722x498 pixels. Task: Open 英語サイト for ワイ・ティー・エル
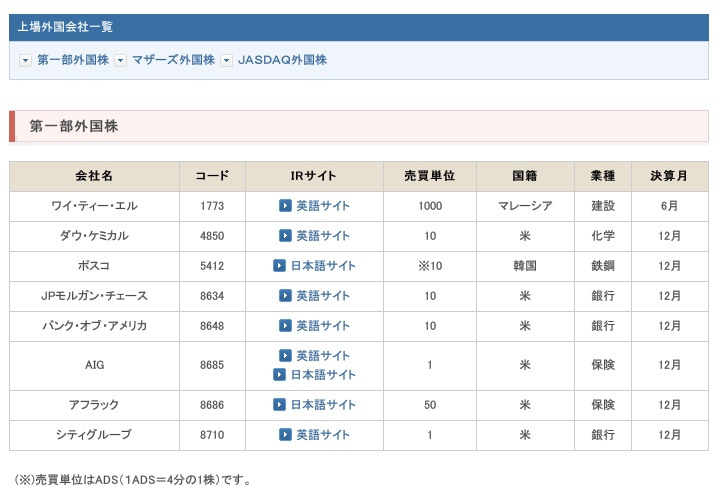pos(323,206)
